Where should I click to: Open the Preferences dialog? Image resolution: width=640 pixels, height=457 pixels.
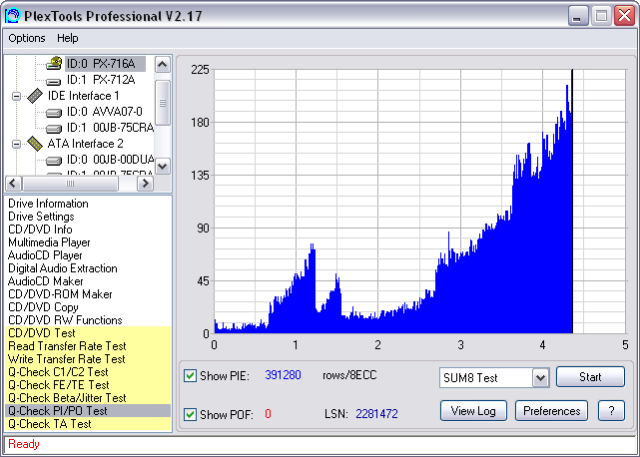tap(552, 410)
